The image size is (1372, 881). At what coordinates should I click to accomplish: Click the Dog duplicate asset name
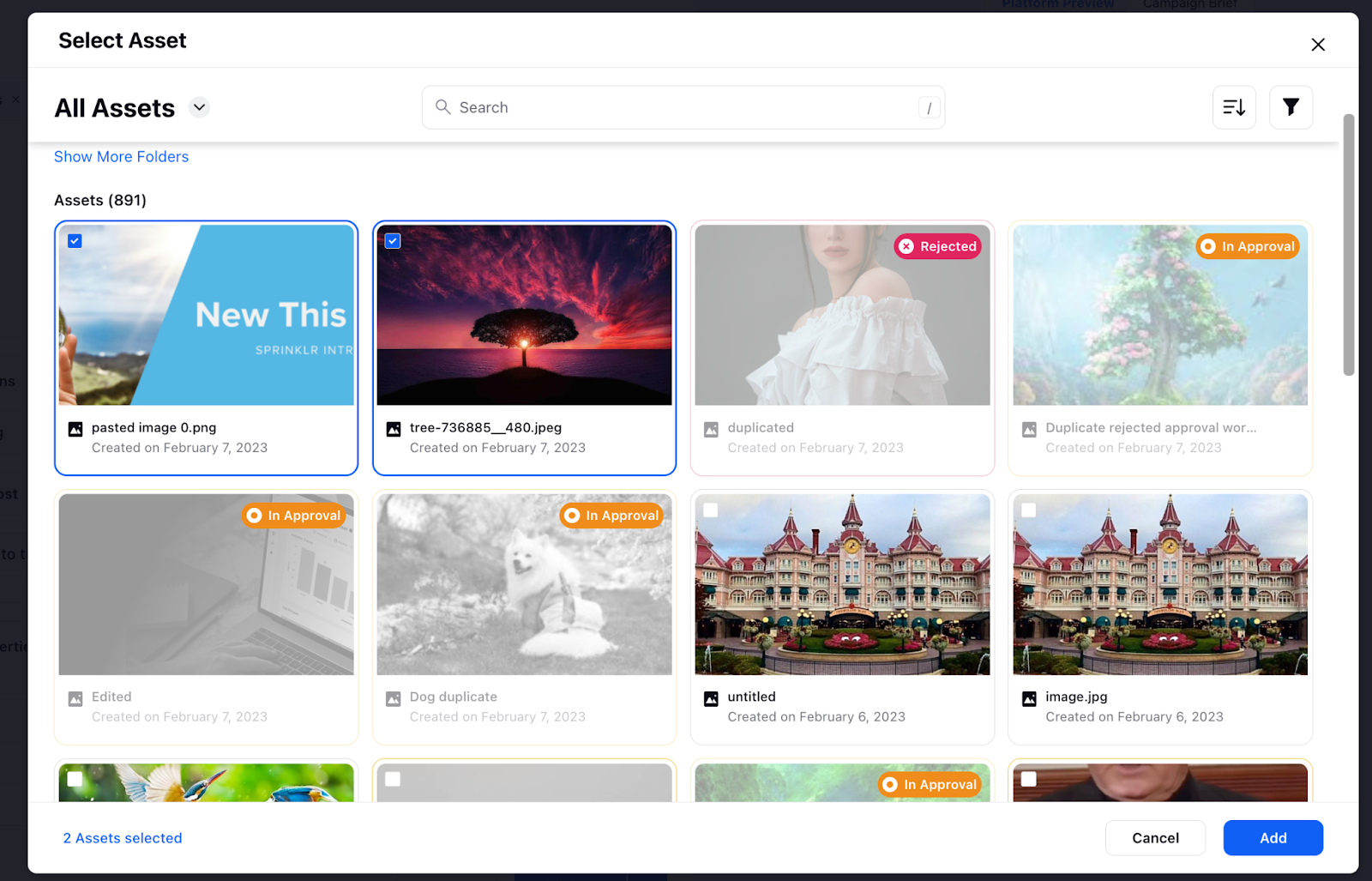[x=454, y=697]
